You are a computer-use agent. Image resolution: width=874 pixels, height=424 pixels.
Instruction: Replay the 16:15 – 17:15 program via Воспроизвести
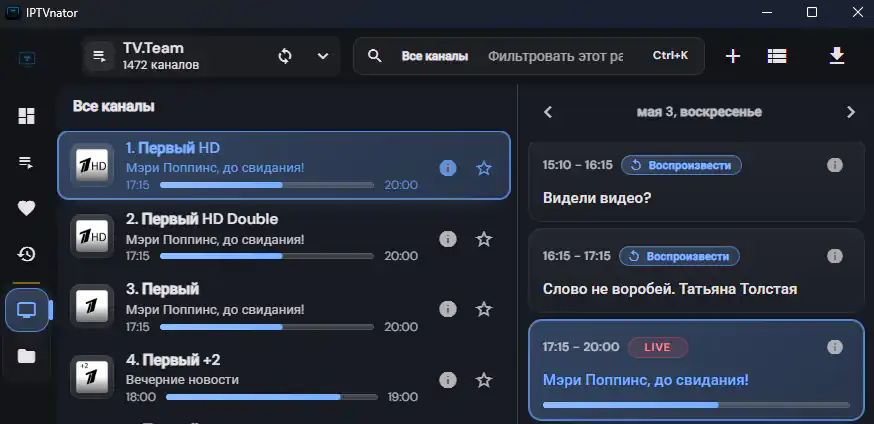tap(679, 256)
